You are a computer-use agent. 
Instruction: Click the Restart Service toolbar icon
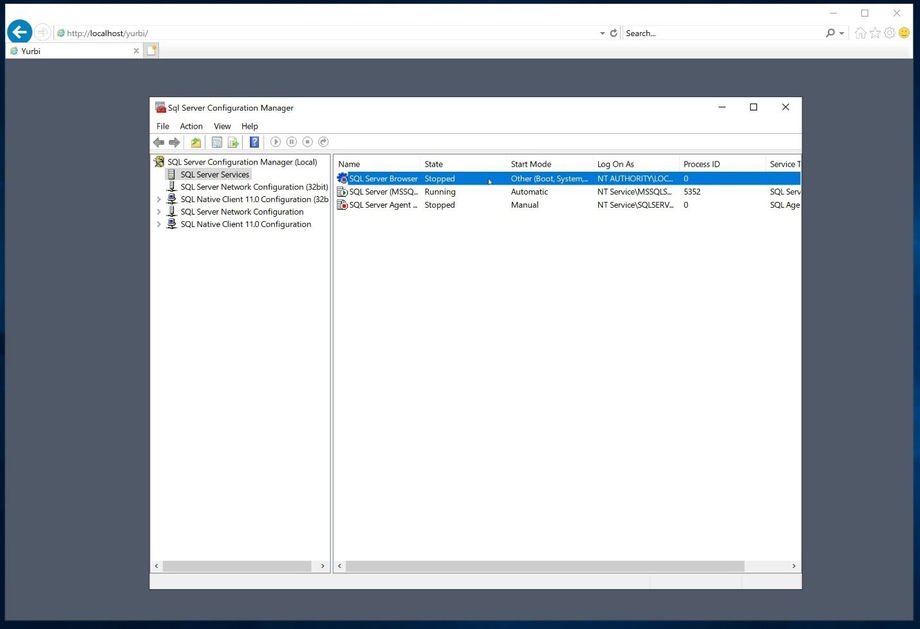point(323,142)
